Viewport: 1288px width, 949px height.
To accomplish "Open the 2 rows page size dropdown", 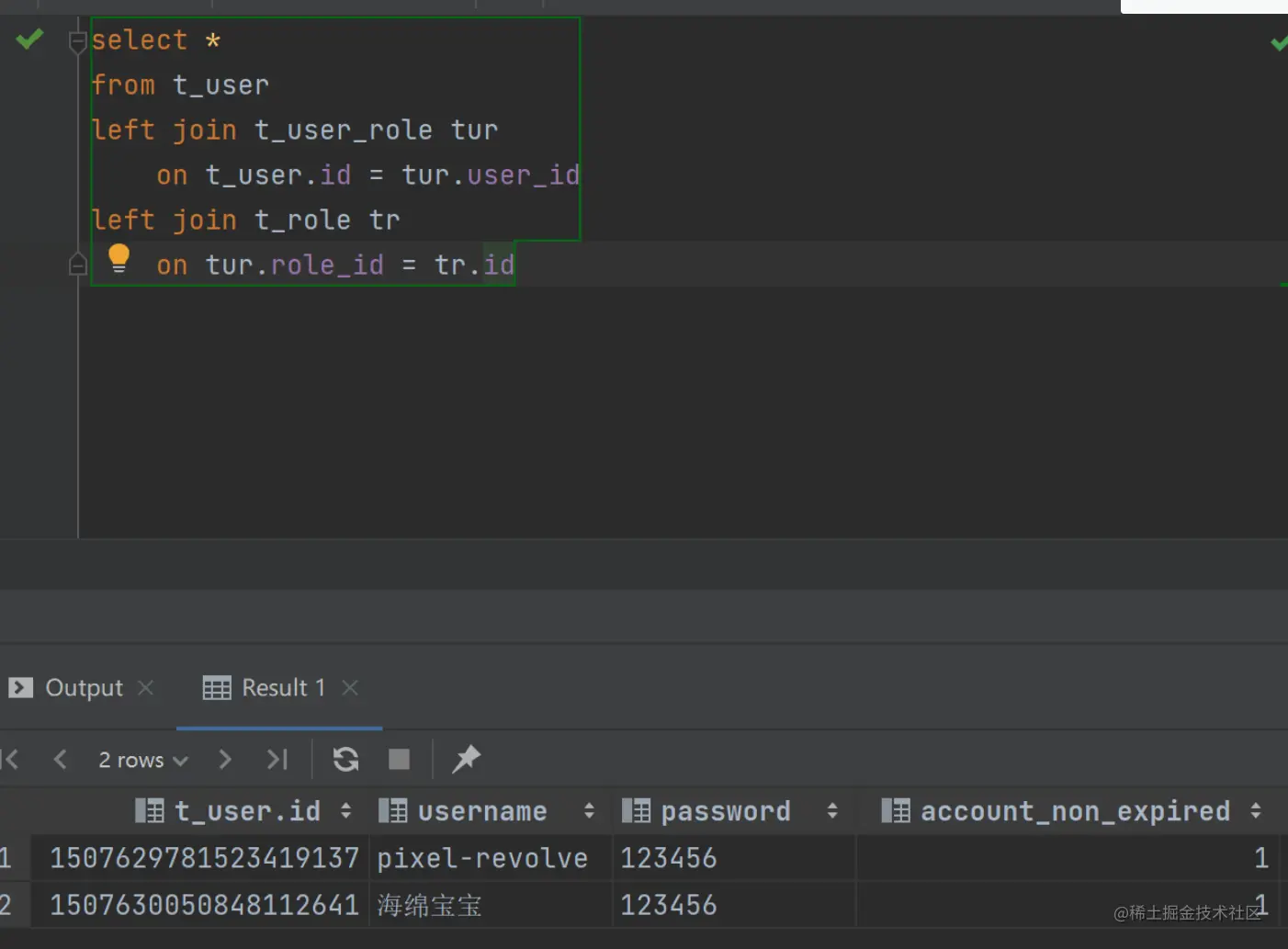I will pos(143,760).
